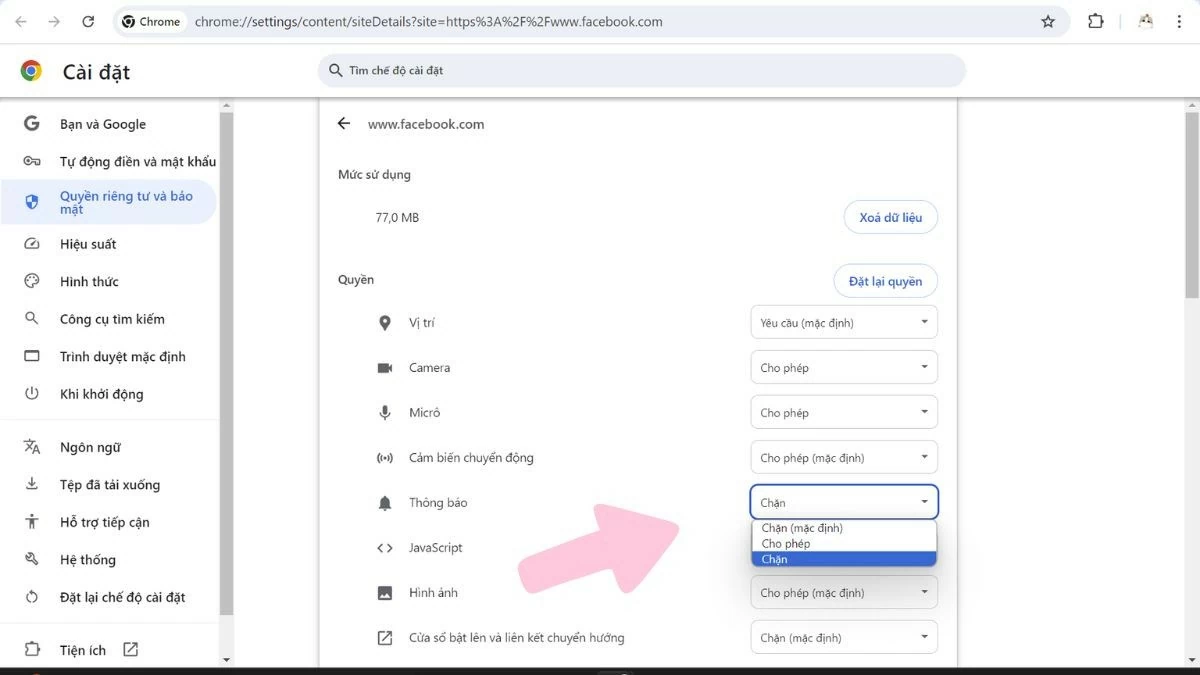Screen dimensions: 1200x675
Task: Click the bookmark star in the address bar
Action: click(x=1046, y=20)
